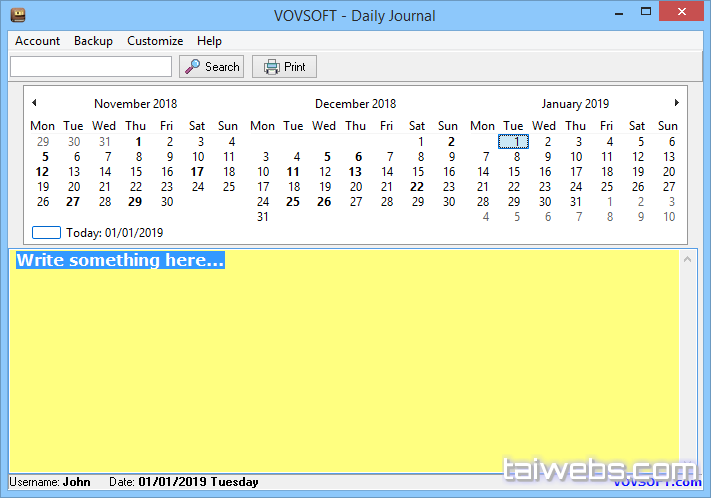Click the Print button with printer icon
Viewport: 711px width, 498px height.
point(284,67)
